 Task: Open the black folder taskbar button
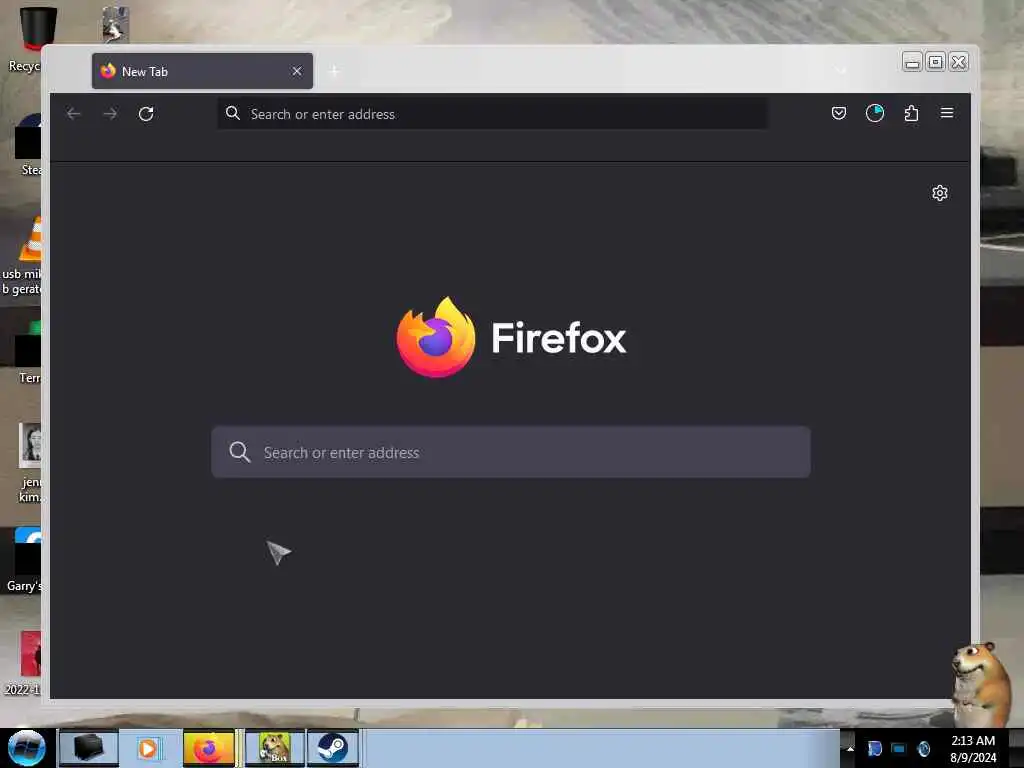click(x=89, y=748)
